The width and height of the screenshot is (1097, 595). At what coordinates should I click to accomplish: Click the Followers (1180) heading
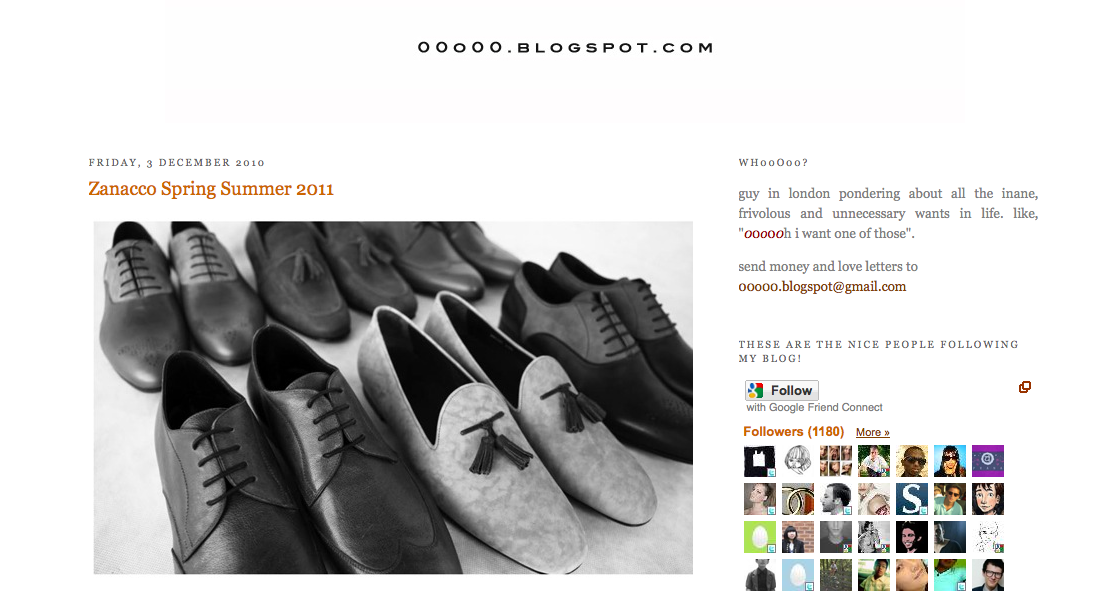(793, 432)
